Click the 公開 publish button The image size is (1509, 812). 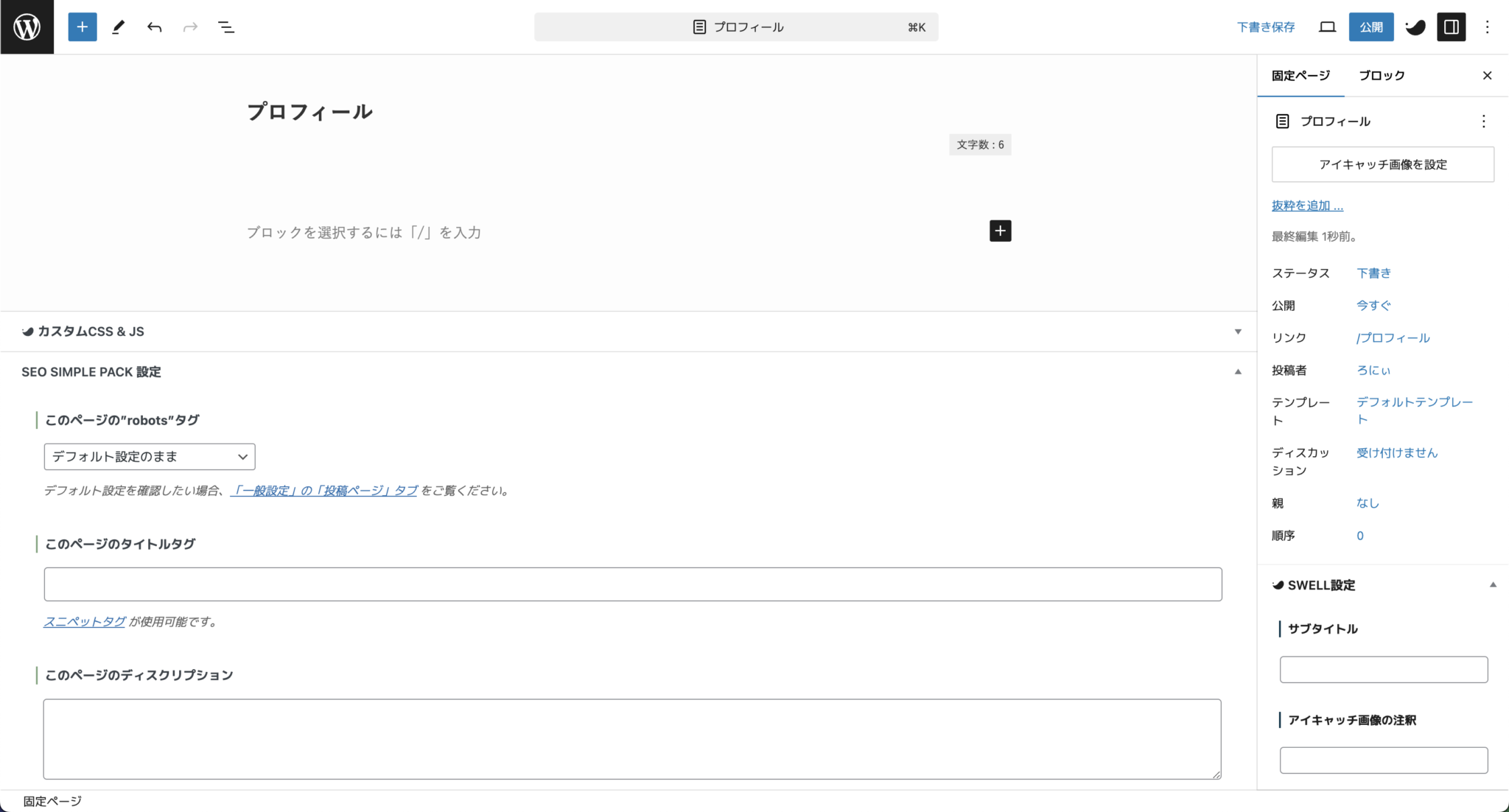[x=1371, y=27]
